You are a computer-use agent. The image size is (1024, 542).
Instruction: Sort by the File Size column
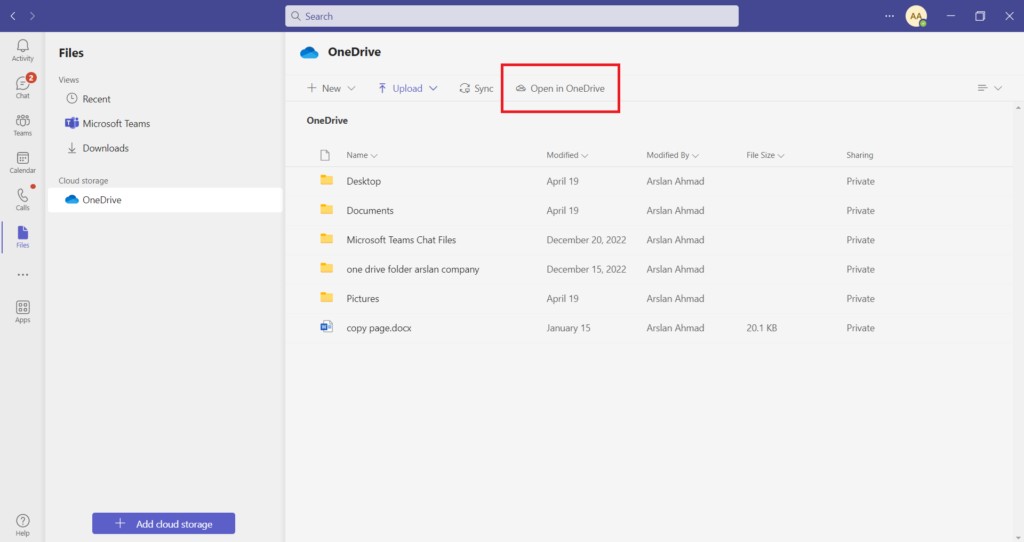tap(765, 155)
